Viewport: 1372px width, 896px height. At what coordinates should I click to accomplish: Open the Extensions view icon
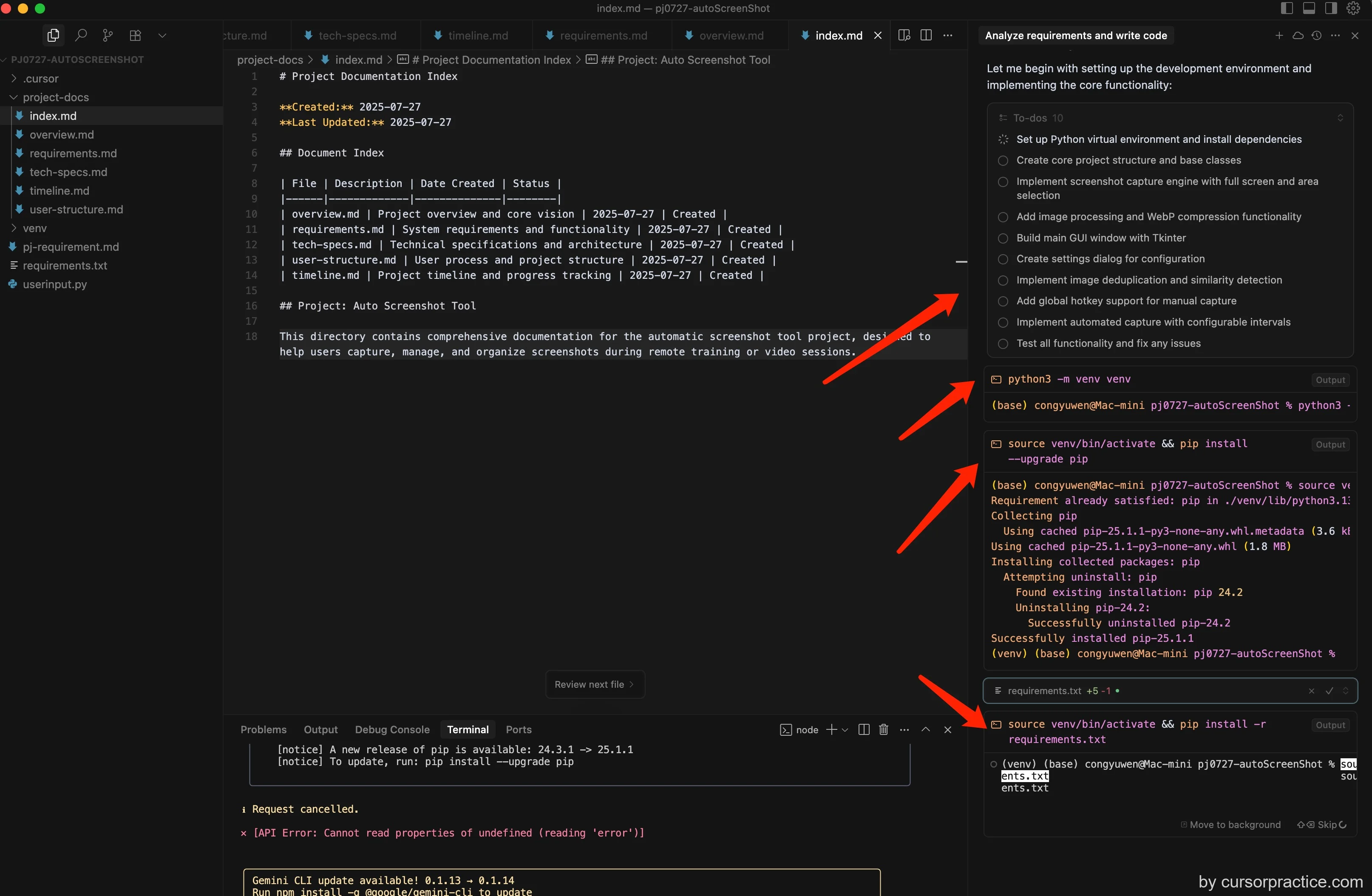tap(135, 35)
